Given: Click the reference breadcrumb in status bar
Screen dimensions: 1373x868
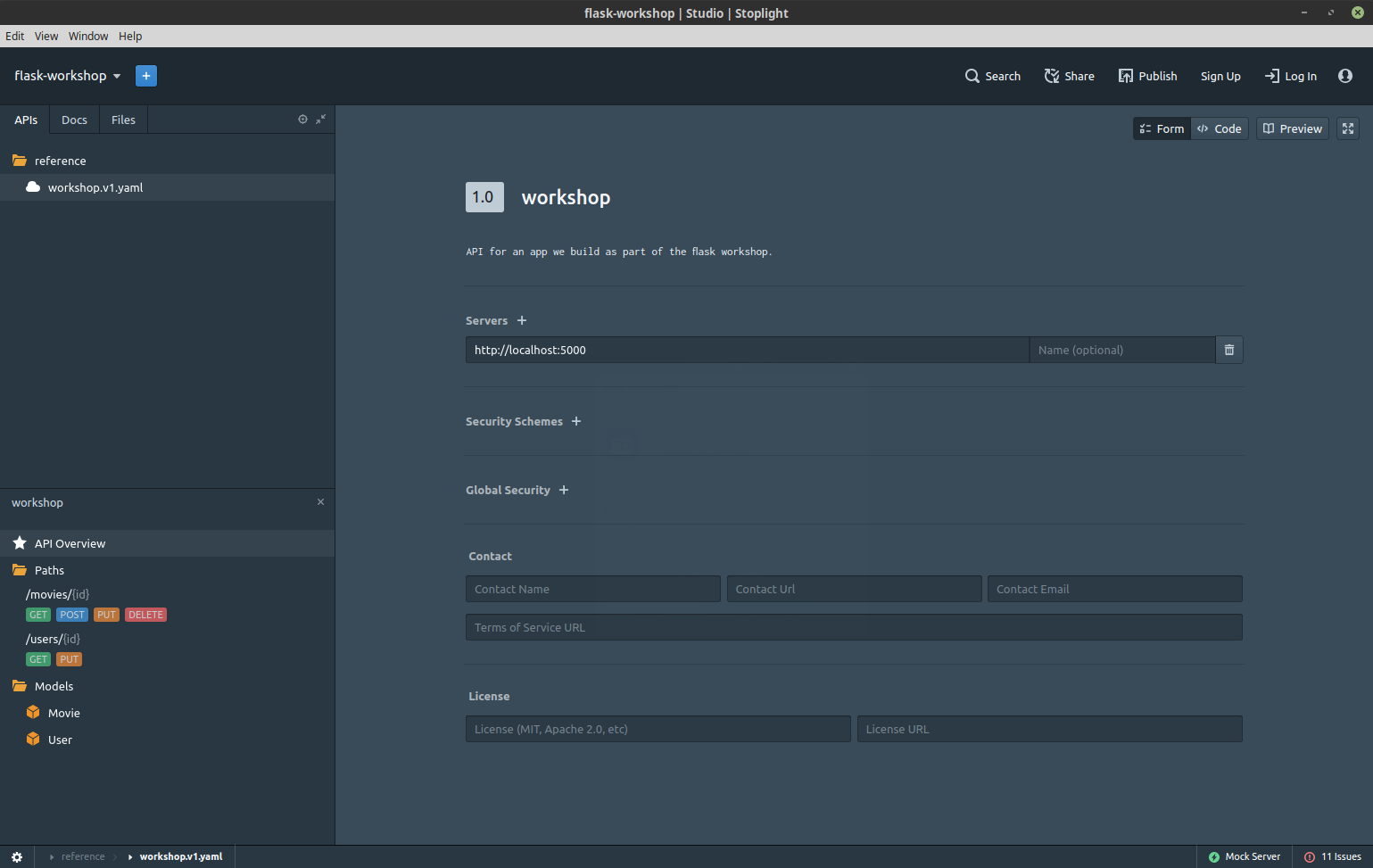Looking at the screenshot, I should (x=83, y=856).
